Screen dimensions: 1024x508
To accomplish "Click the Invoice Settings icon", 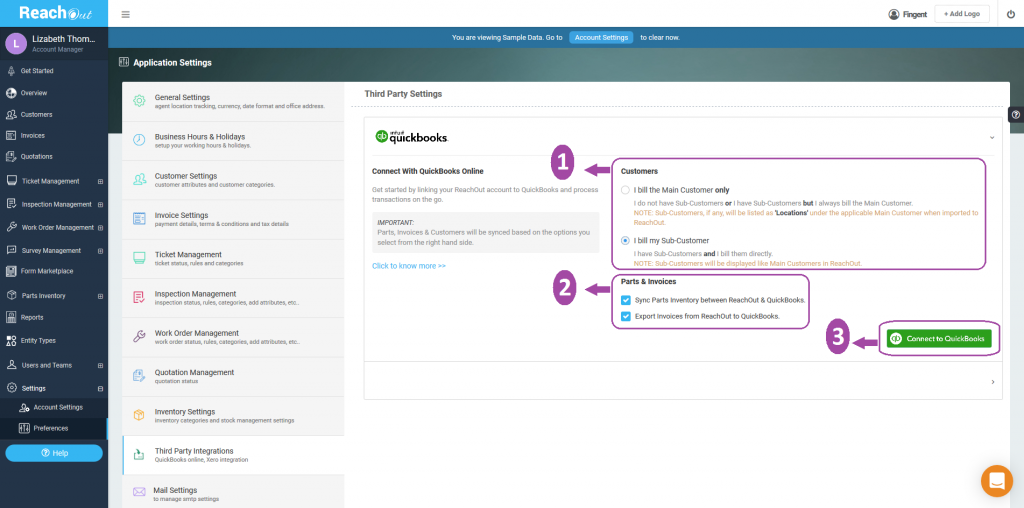I will click(139, 219).
